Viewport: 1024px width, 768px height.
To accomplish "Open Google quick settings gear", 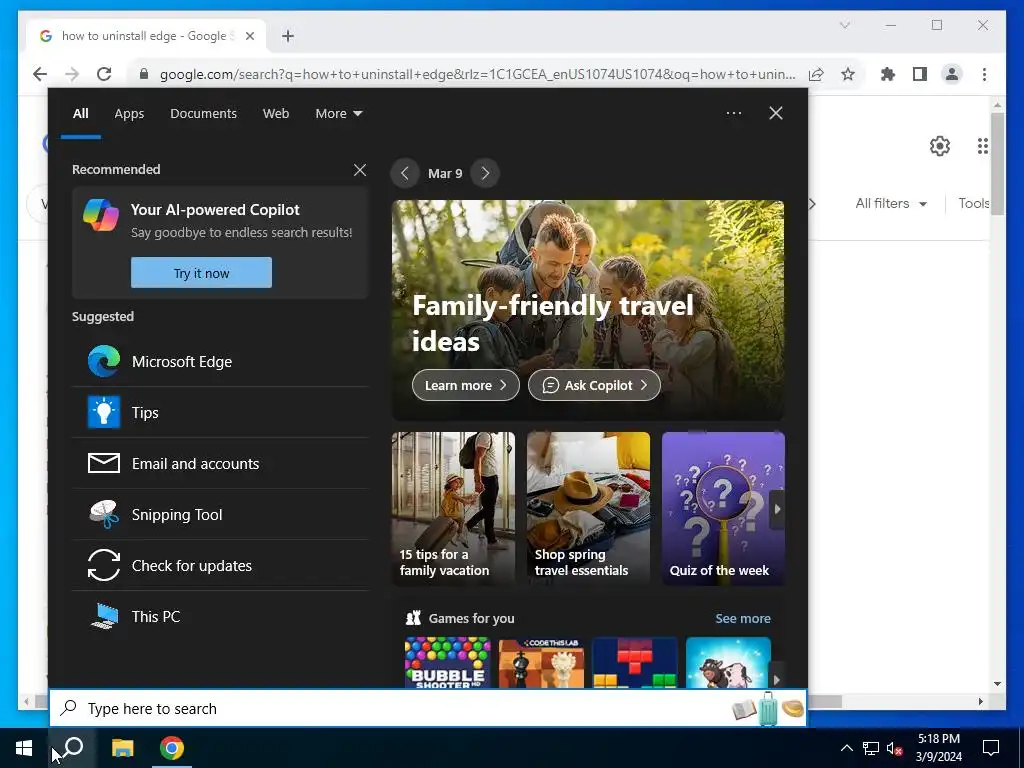I will [940, 146].
